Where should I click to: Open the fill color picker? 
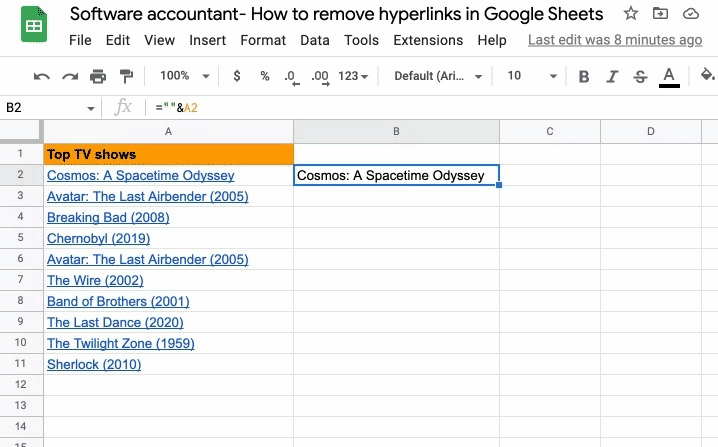coord(708,75)
